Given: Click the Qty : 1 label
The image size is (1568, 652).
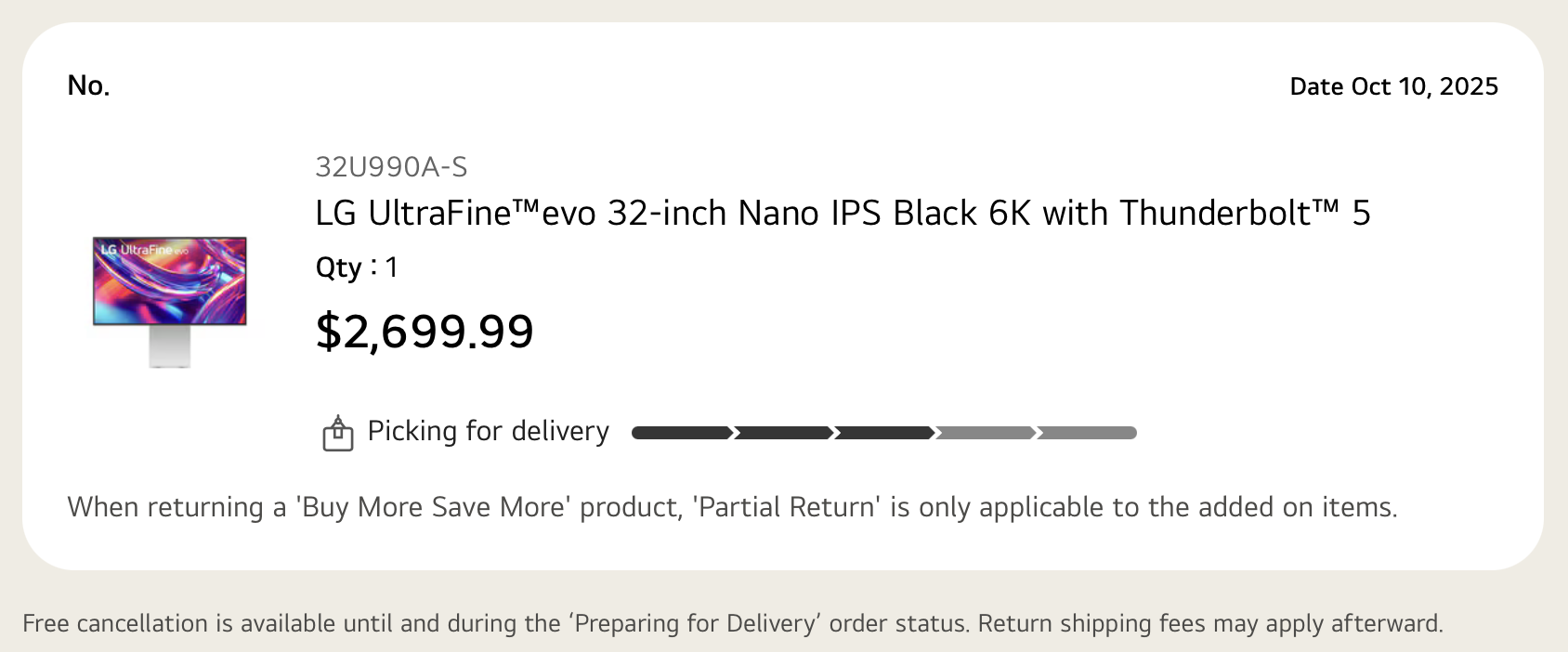Looking at the screenshot, I should coord(357,267).
